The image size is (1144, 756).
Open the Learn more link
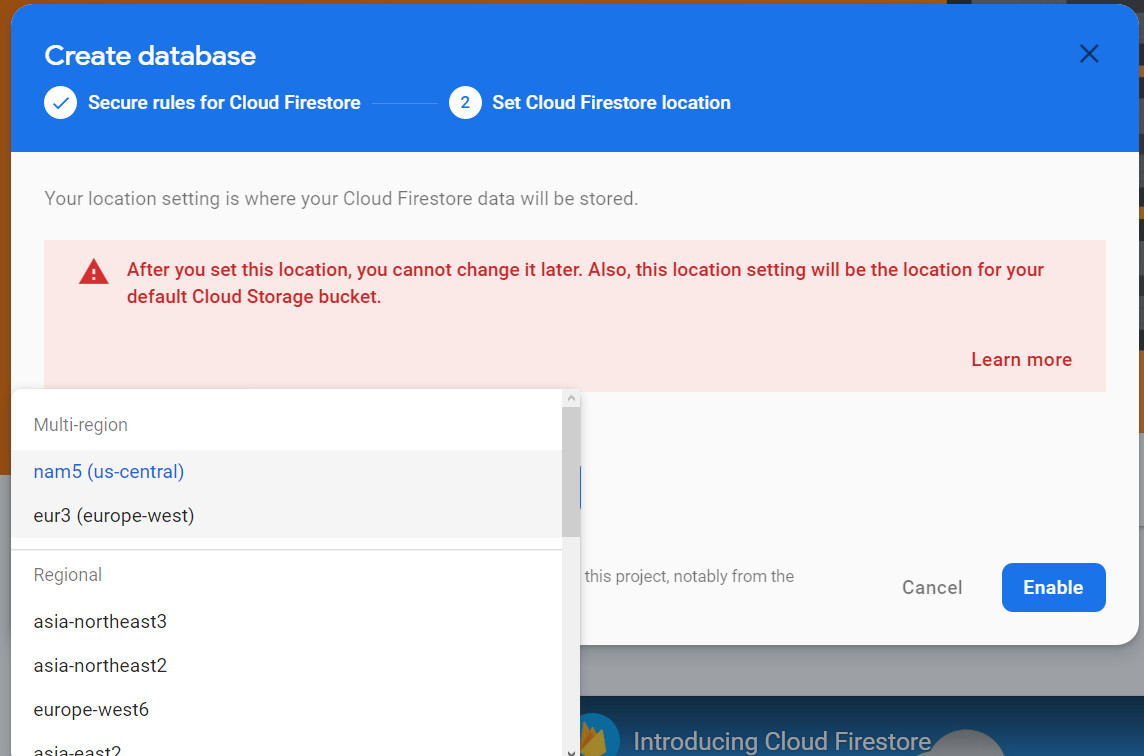point(1021,360)
